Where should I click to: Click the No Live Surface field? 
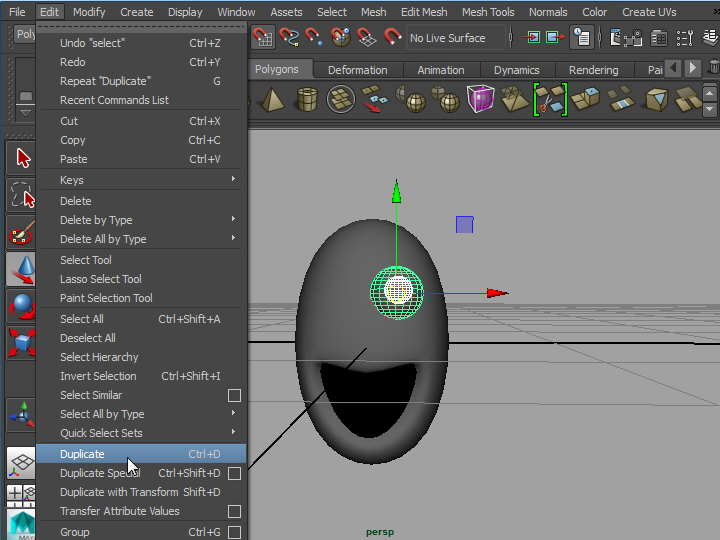pos(449,38)
